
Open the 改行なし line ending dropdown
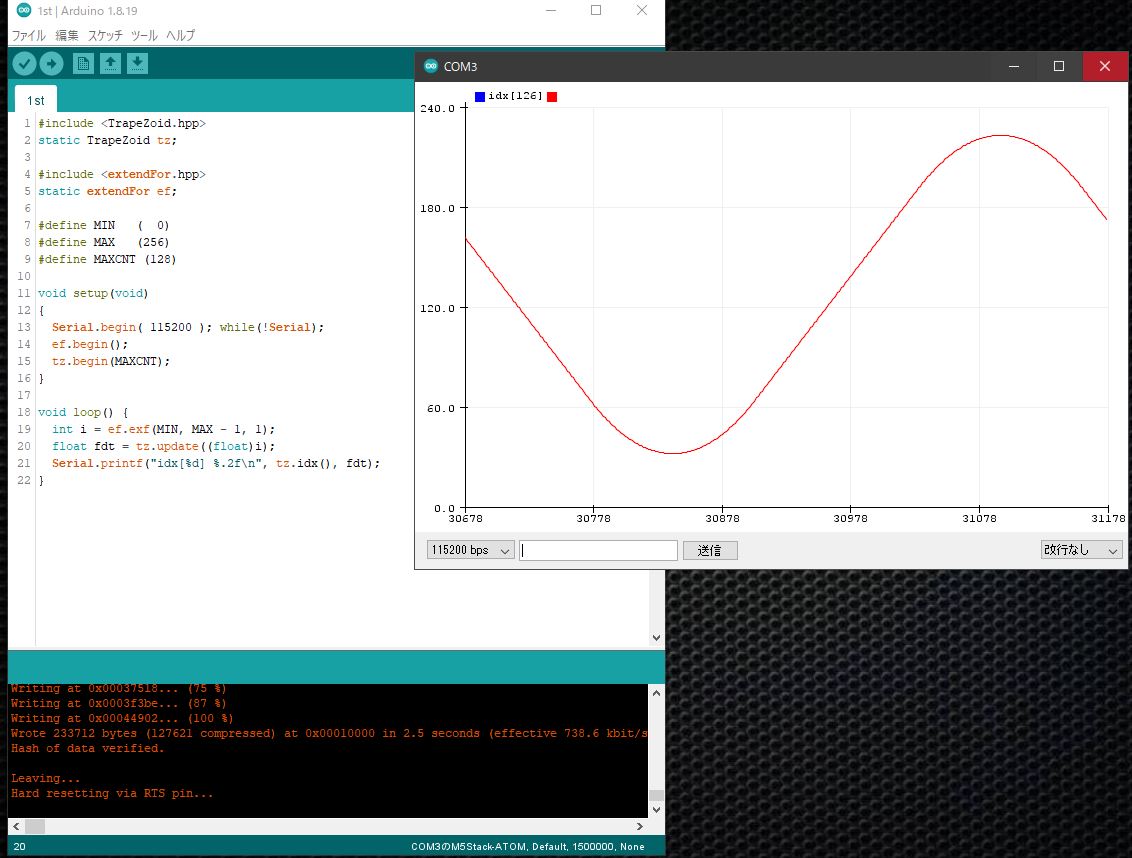click(1081, 550)
